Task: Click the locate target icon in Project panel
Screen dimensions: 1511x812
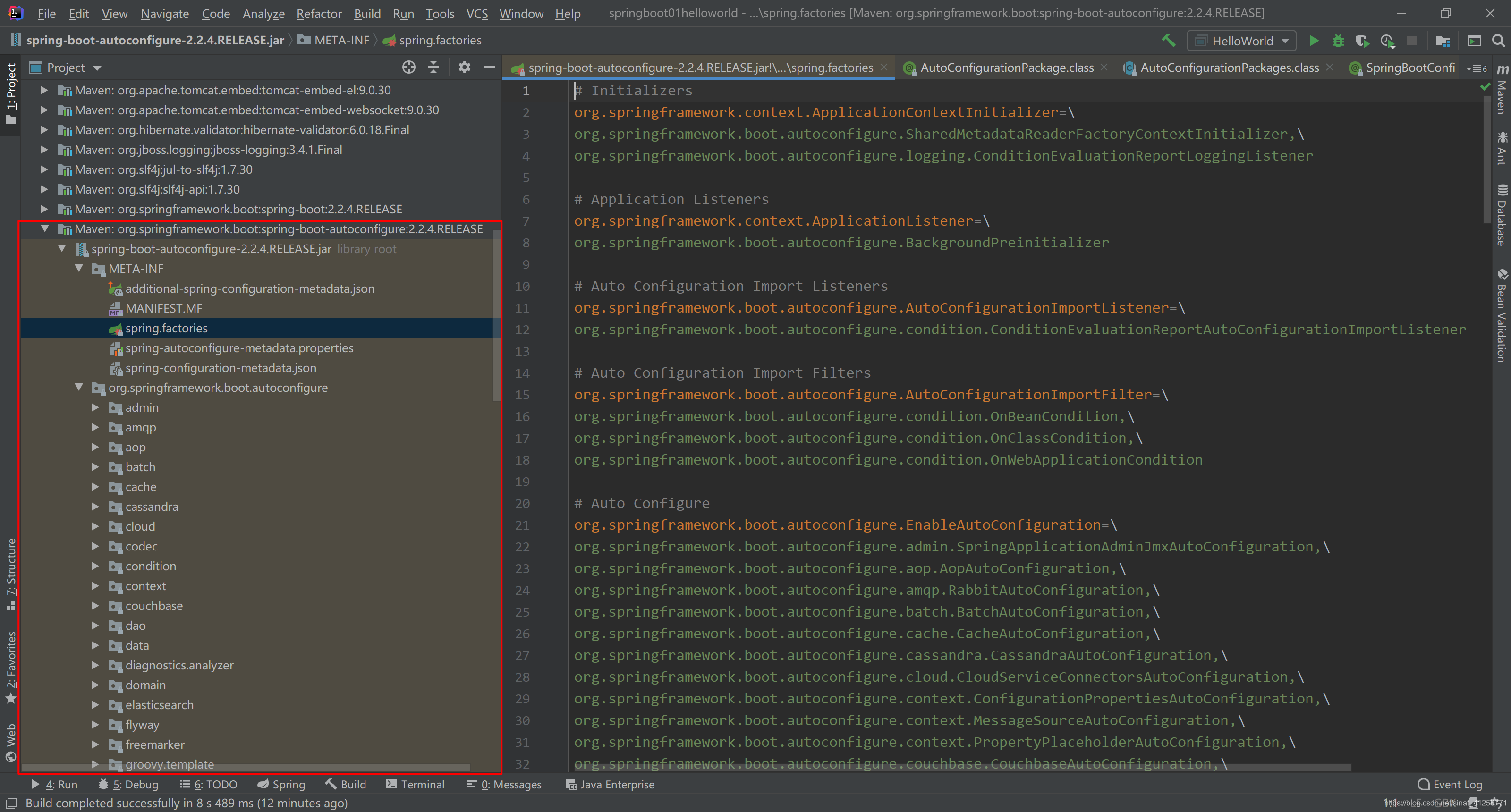Action: point(409,68)
